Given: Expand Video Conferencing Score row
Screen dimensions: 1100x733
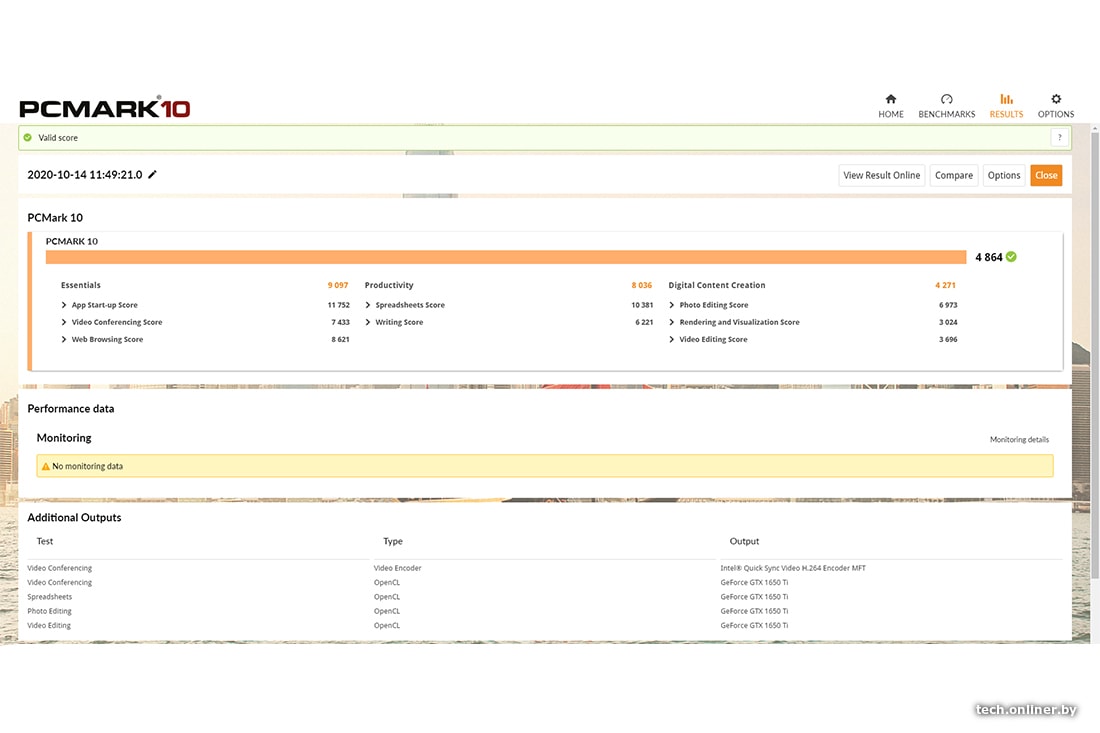Looking at the screenshot, I should coord(64,322).
